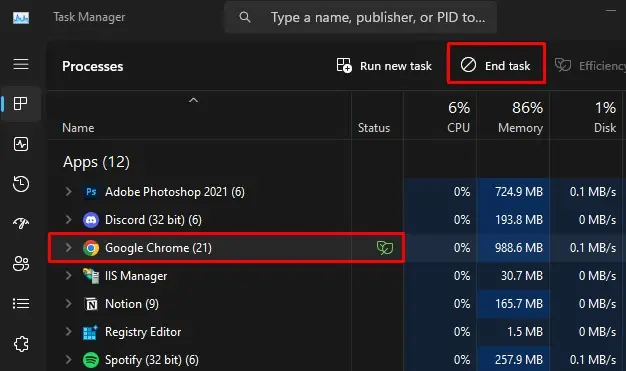Screen dimensions: 626x371
Task: Click the sort arrow above Name column
Action: click(x=193, y=100)
